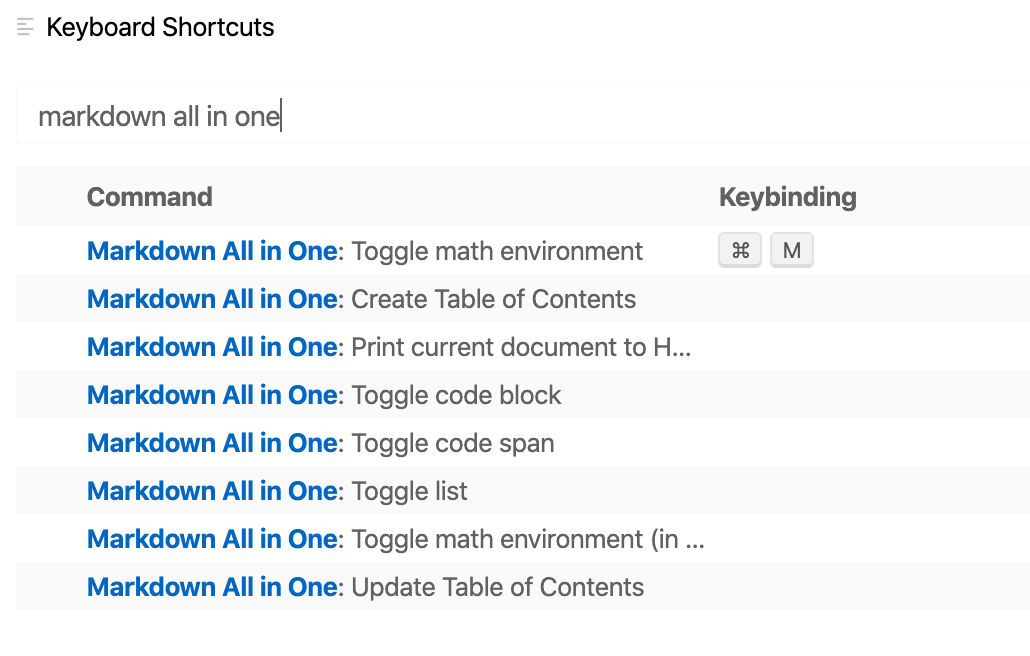The image size is (1030, 656).
Task: Place cursor after the text markdown all in one
Action: tap(281, 115)
